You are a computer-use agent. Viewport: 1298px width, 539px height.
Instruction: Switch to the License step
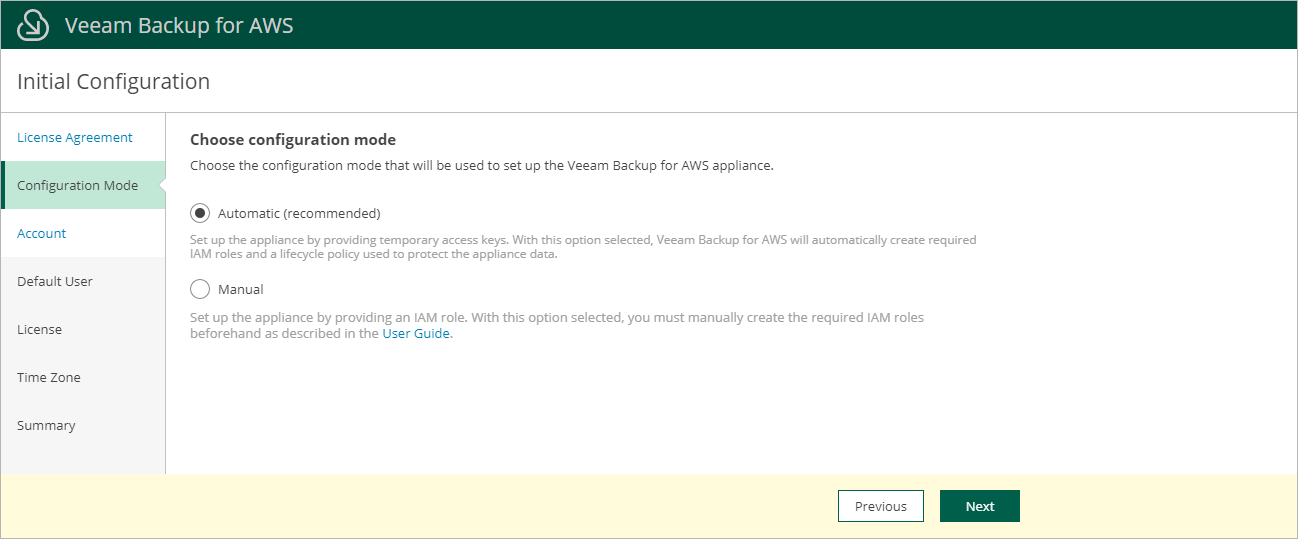40,329
